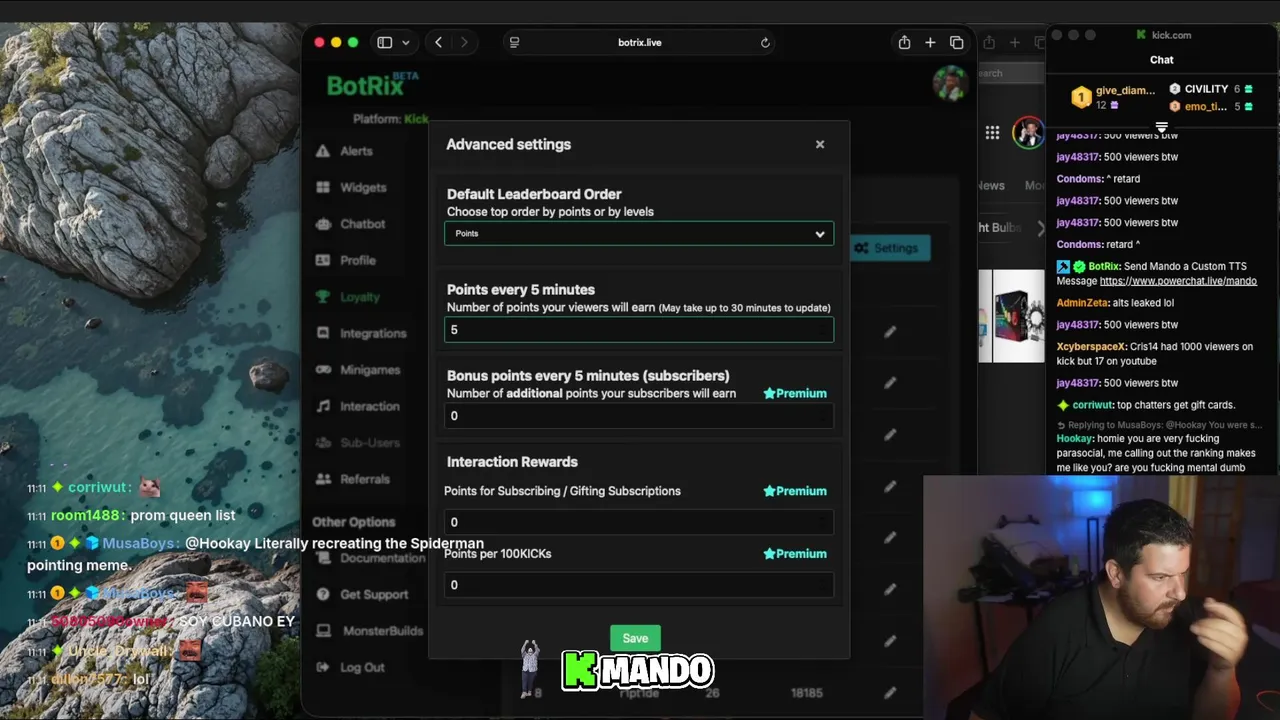Collapse the chat leaderboard handle
This screenshot has width=1280, height=720.
click(1162, 127)
